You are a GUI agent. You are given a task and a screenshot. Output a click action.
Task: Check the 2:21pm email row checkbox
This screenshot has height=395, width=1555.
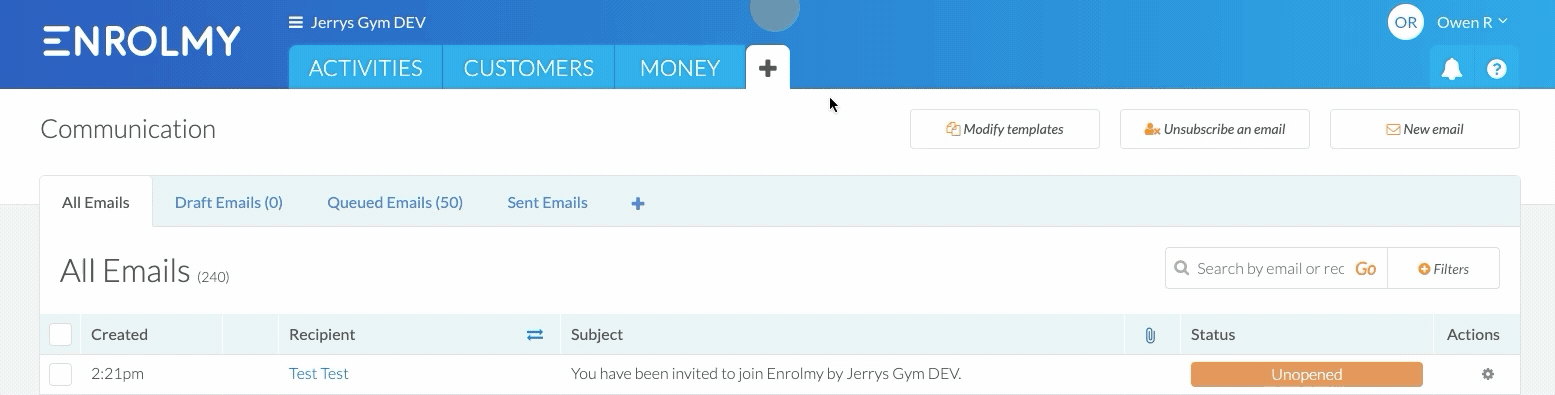[x=60, y=374]
